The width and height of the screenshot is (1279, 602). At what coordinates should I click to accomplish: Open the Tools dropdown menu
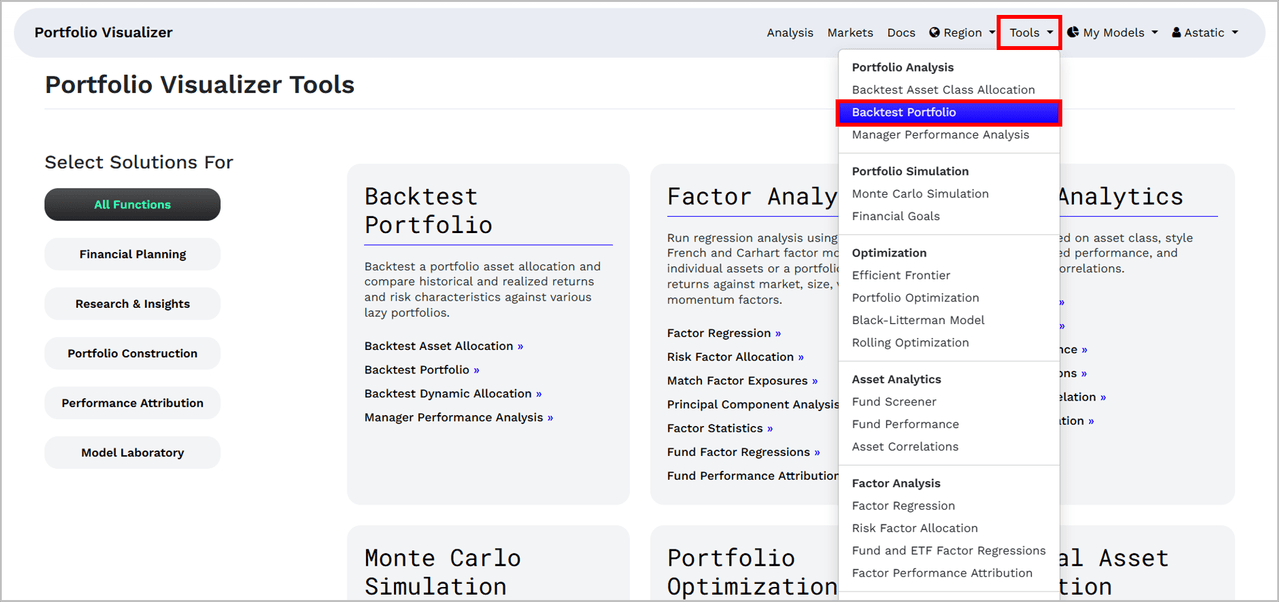[1030, 33]
